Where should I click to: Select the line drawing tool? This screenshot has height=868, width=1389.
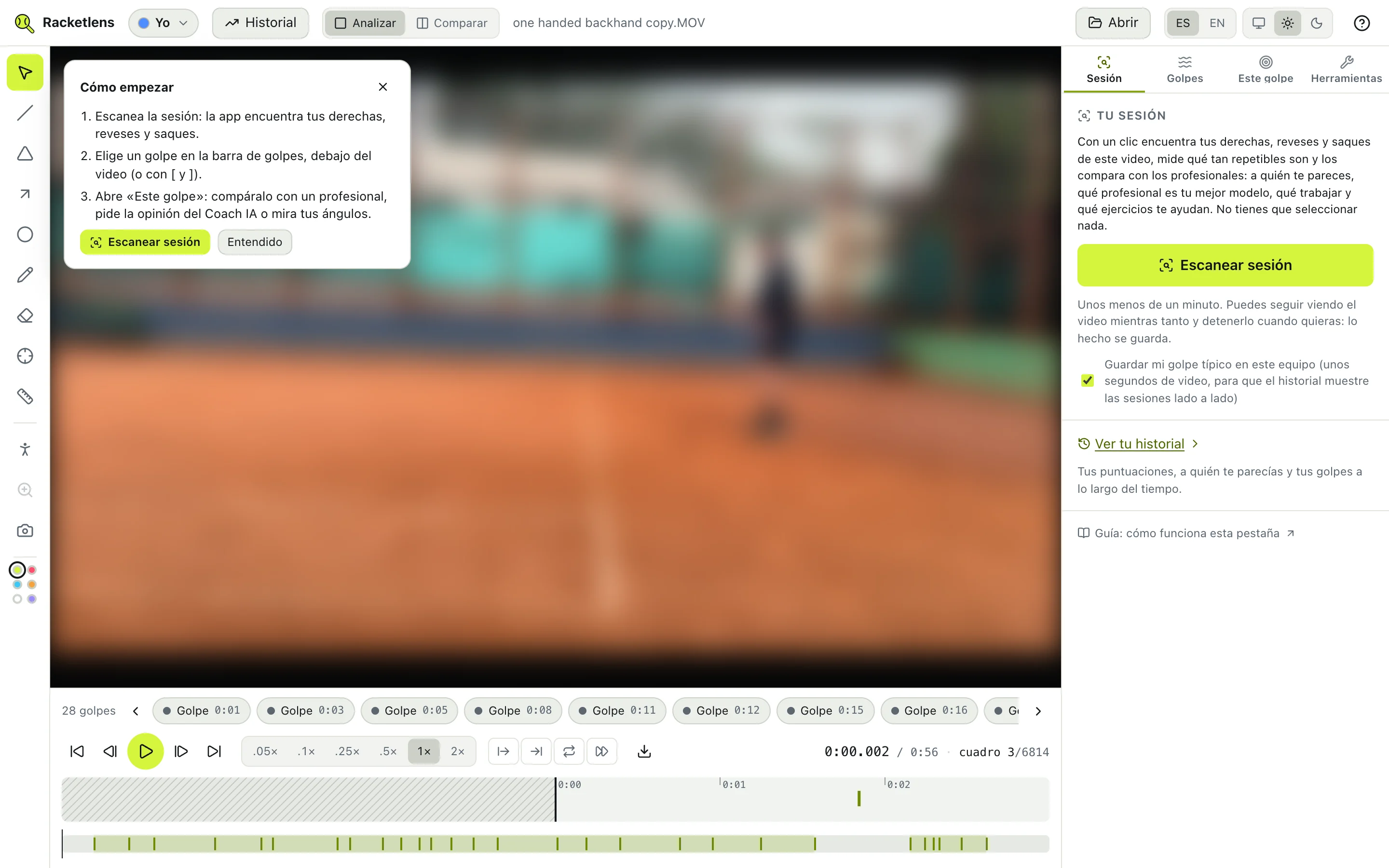coord(25,113)
